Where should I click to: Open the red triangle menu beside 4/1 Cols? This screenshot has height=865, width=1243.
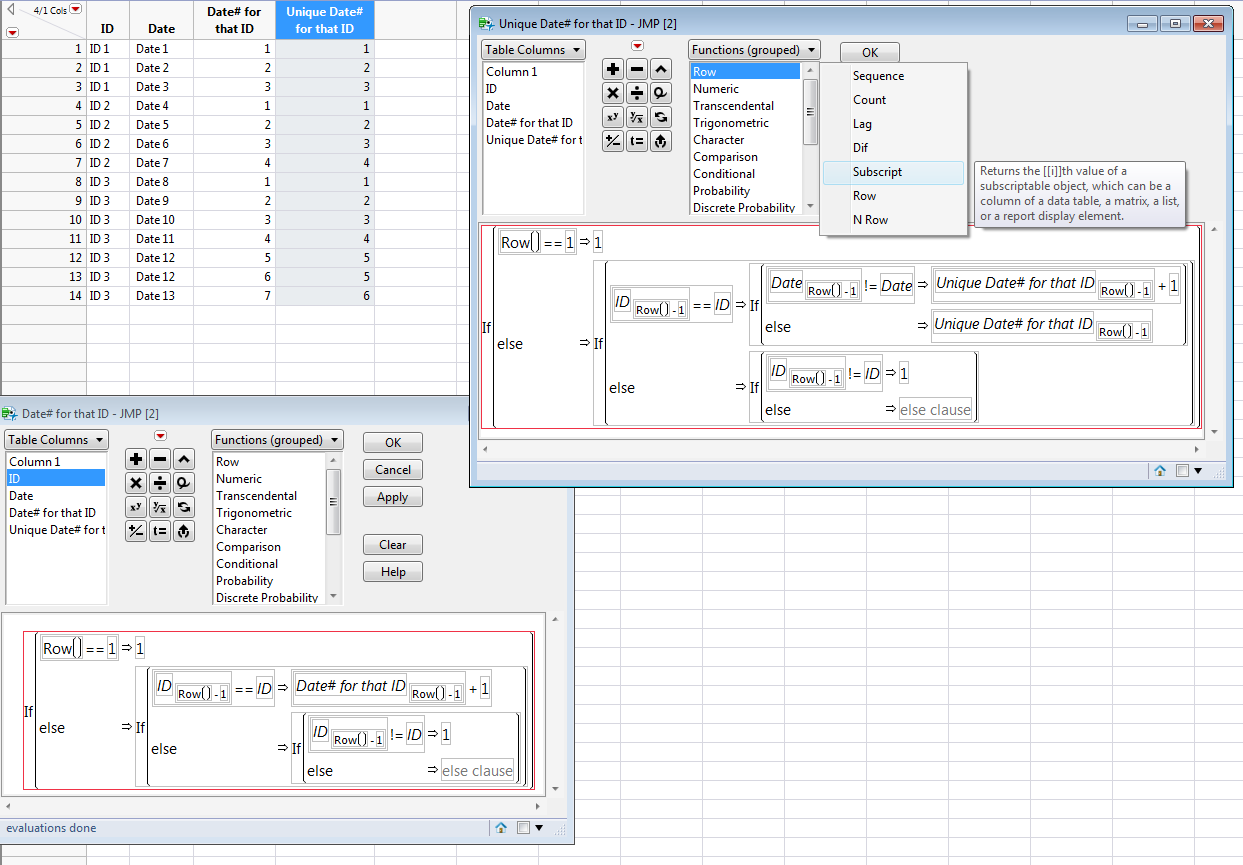76,9
